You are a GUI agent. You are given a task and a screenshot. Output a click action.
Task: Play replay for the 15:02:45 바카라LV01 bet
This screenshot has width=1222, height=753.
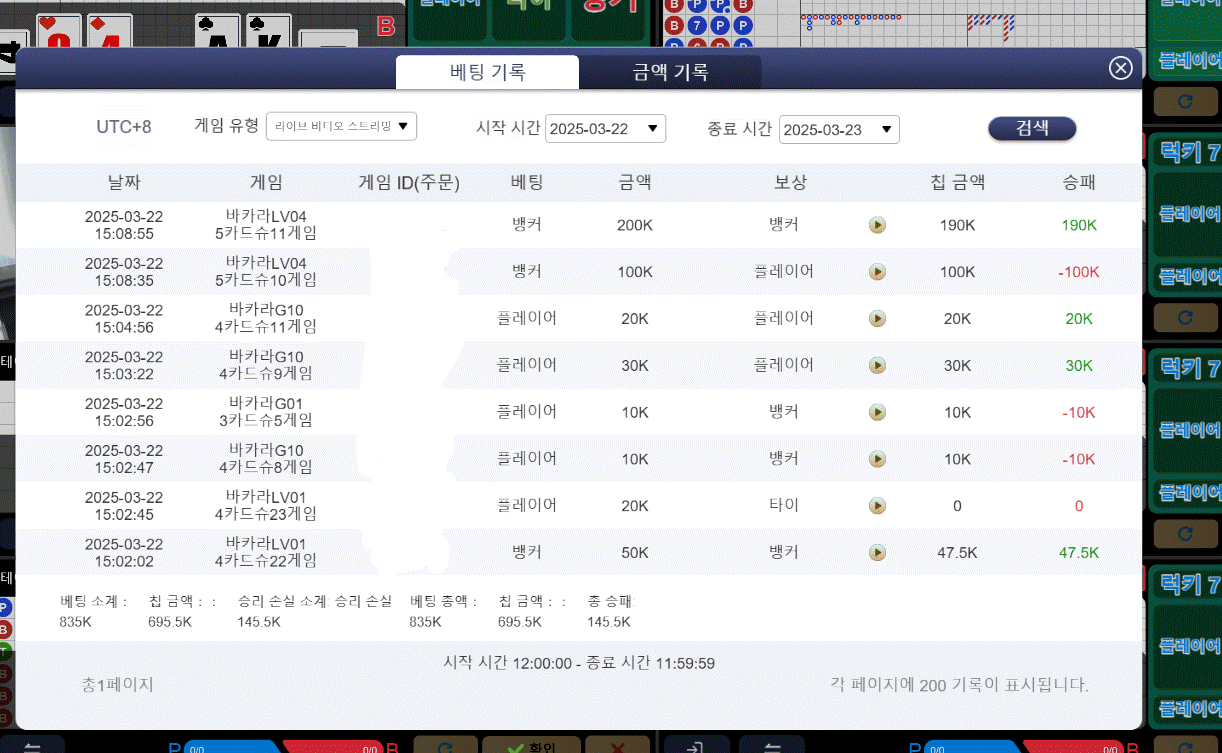(877, 506)
